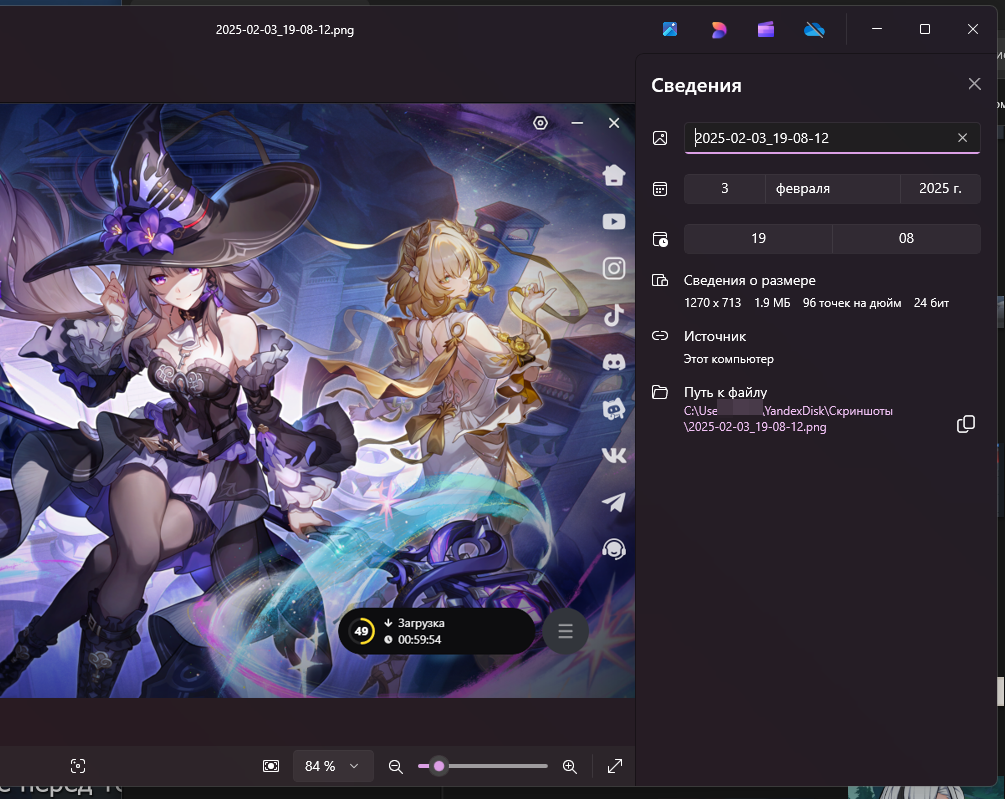Open Microsoft Designer icon in title bar

coord(718,29)
